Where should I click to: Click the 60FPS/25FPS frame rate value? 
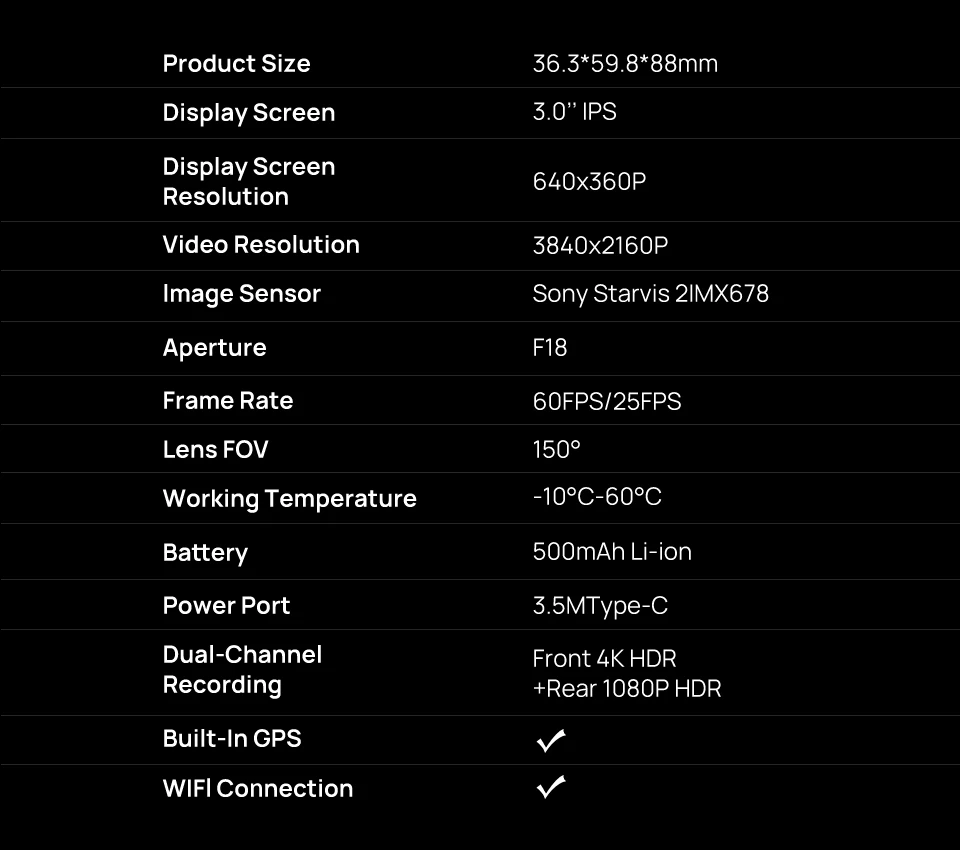point(607,401)
